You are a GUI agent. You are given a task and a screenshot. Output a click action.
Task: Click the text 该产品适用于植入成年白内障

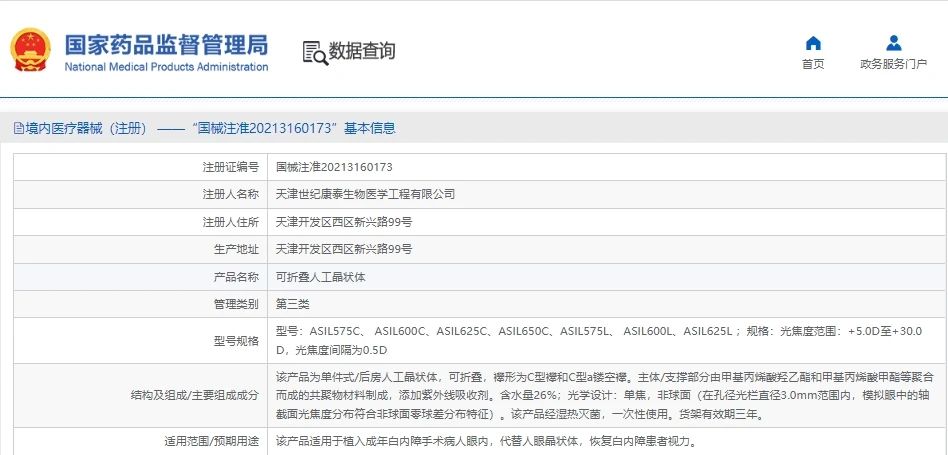pyautogui.click(x=487, y=442)
